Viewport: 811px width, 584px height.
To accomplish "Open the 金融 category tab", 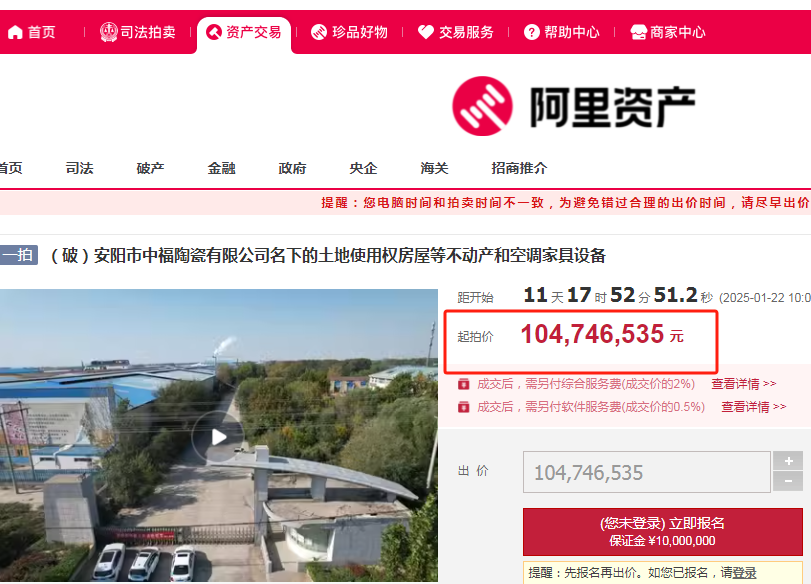I will point(221,168).
